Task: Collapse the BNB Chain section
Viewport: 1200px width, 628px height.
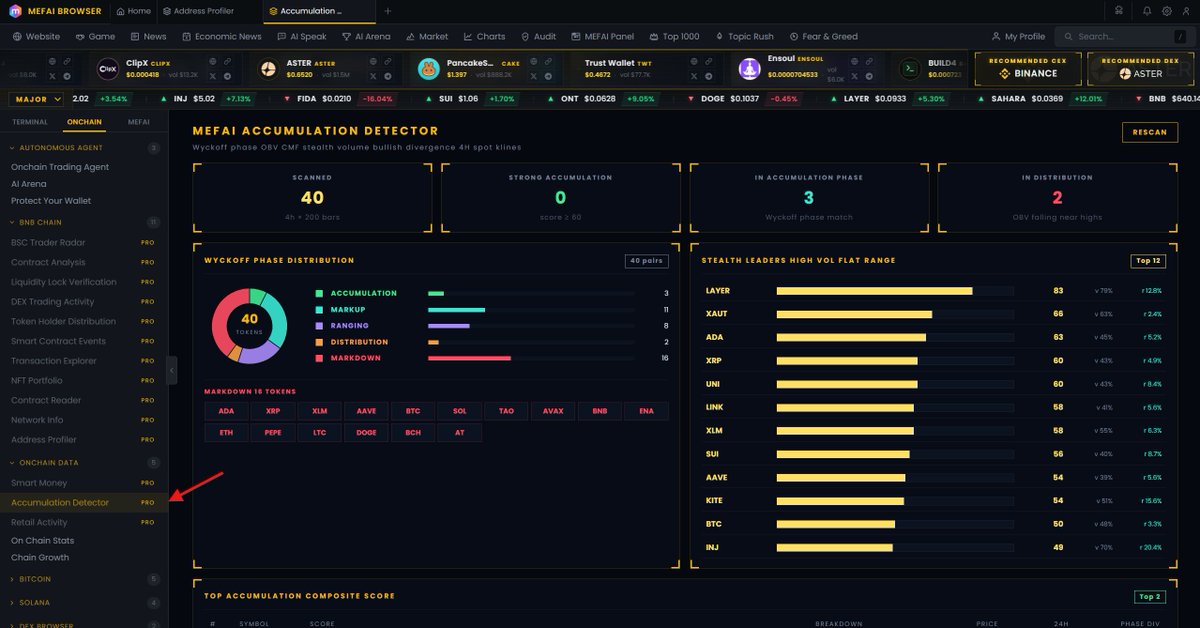Action: tap(84, 222)
